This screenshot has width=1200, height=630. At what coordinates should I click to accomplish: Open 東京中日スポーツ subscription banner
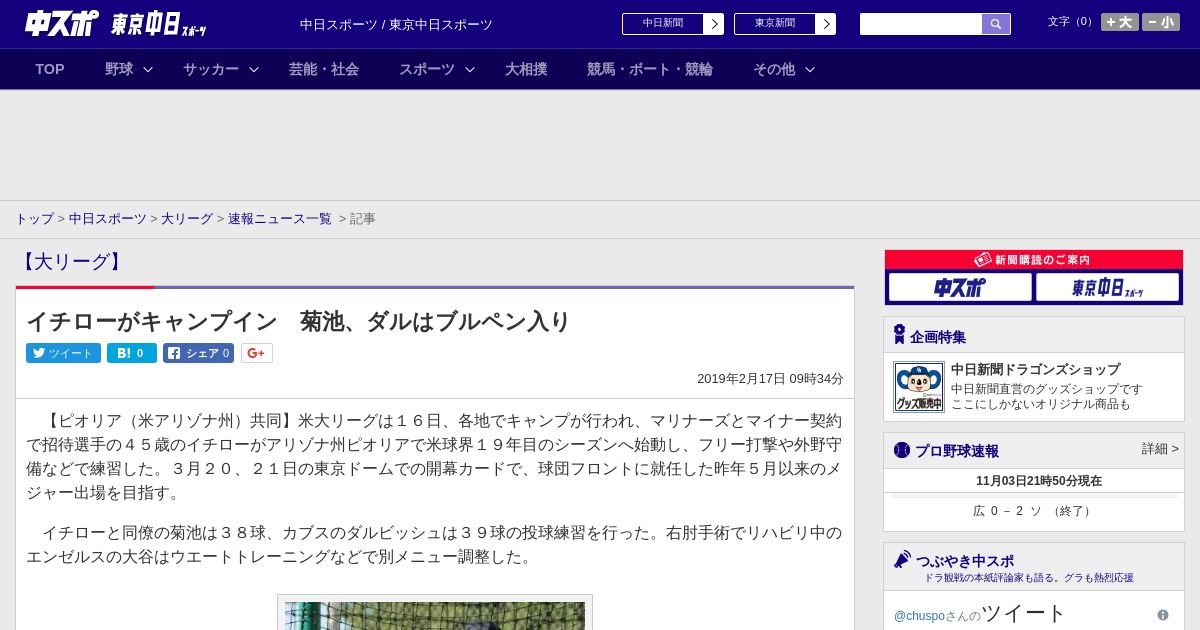click(x=1108, y=287)
